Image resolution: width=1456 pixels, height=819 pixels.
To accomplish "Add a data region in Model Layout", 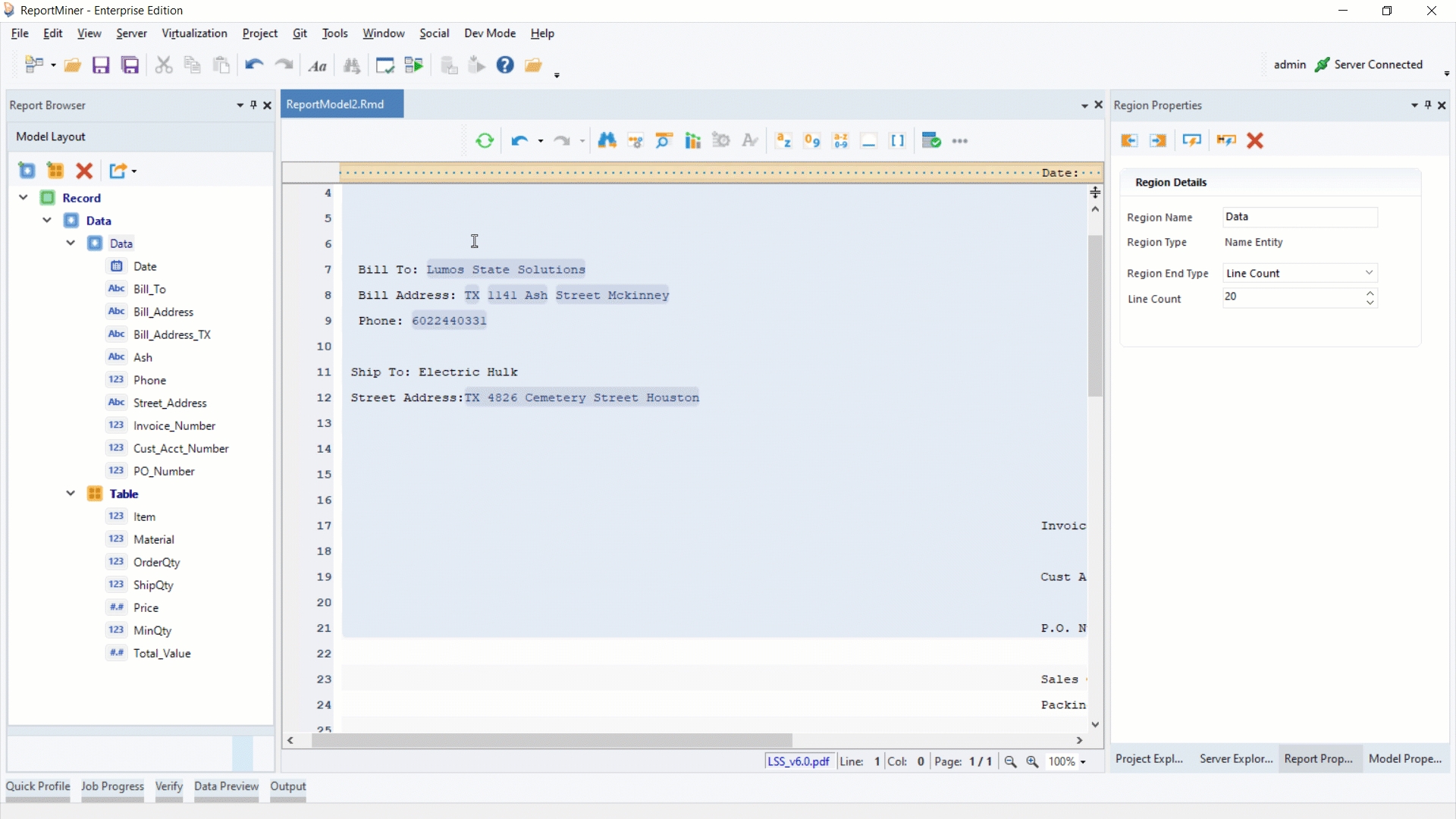I will tap(27, 171).
